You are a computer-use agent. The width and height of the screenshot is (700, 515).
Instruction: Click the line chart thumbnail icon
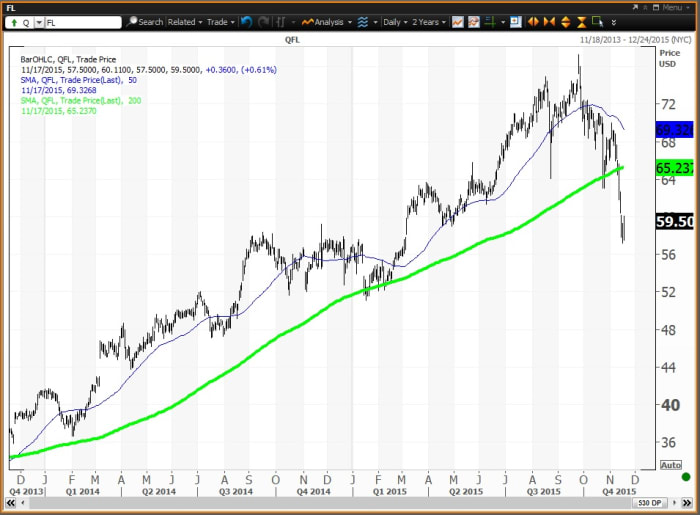point(458,22)
